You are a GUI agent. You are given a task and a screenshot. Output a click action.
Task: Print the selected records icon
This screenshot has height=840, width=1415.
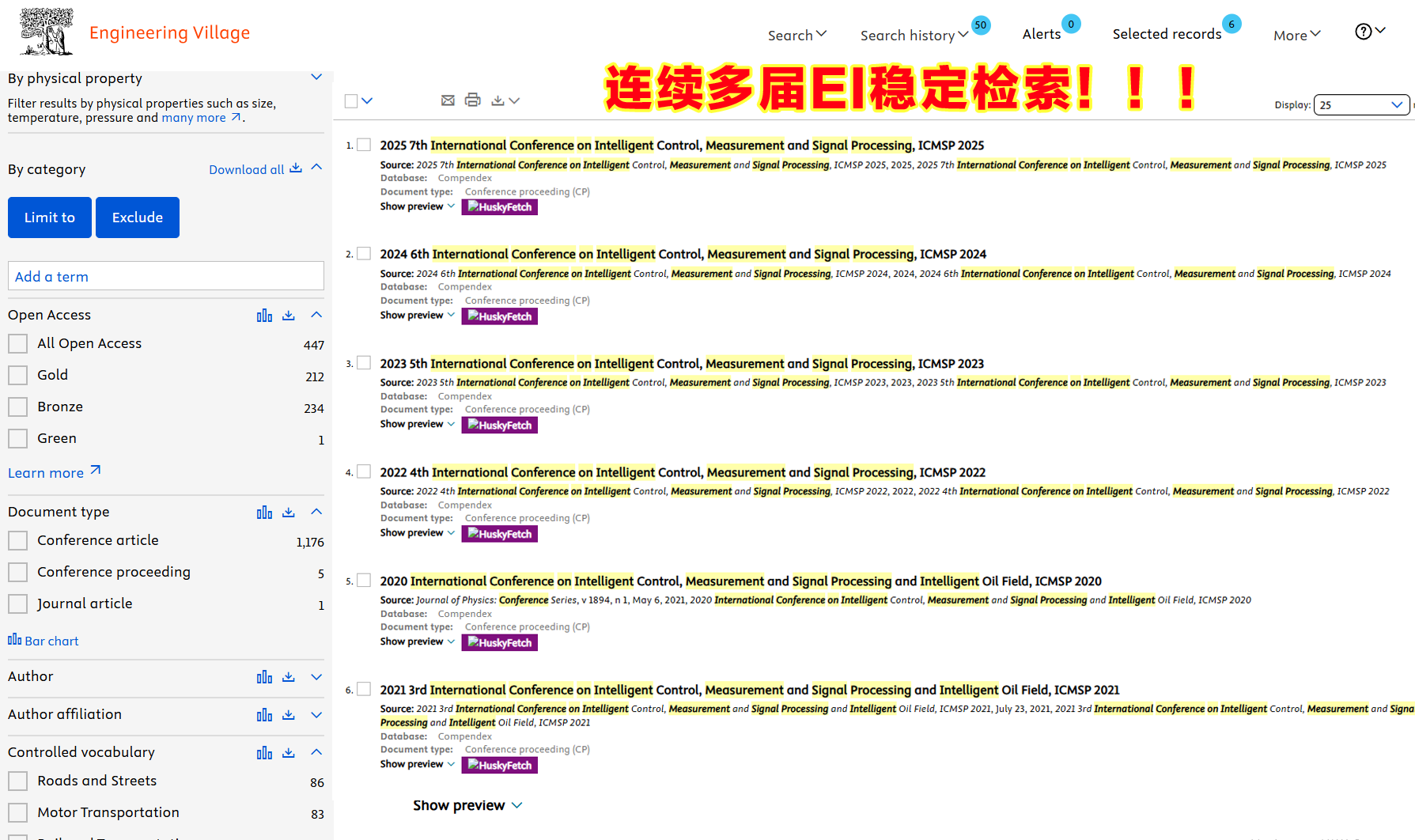[472, 100]
